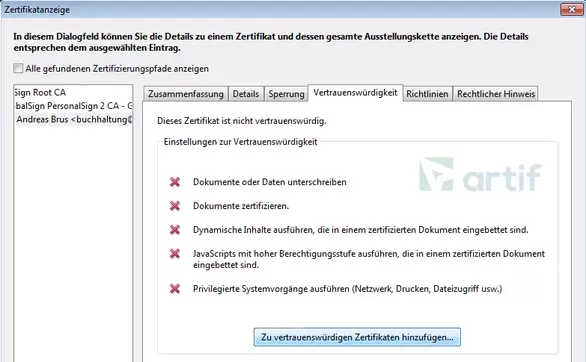Click text 'Dieses Zertifikat ist nicht vertrauenswürdig.'

point(241,121)
